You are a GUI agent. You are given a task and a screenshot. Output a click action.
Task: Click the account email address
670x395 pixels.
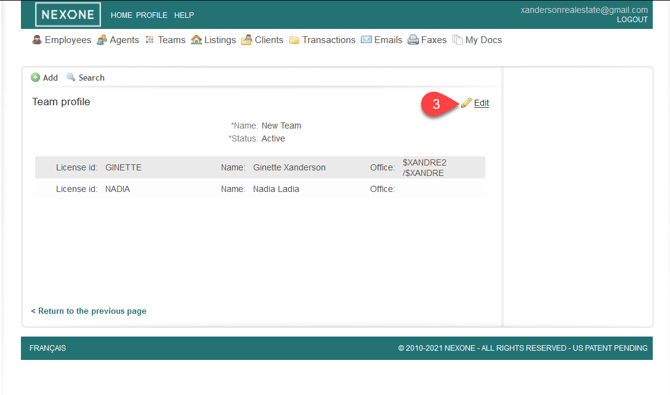[x=584, y=10]
